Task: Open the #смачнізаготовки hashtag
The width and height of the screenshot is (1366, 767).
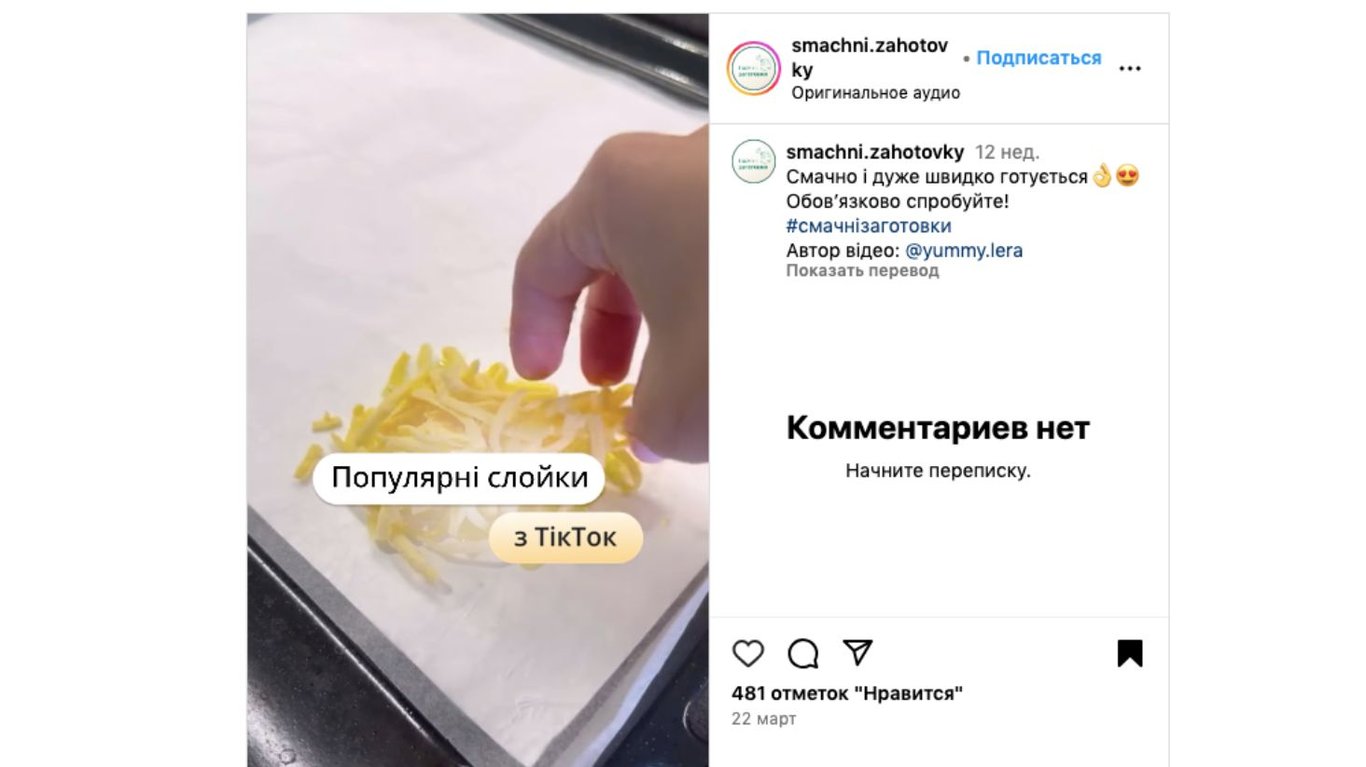Action: point(869,226)
